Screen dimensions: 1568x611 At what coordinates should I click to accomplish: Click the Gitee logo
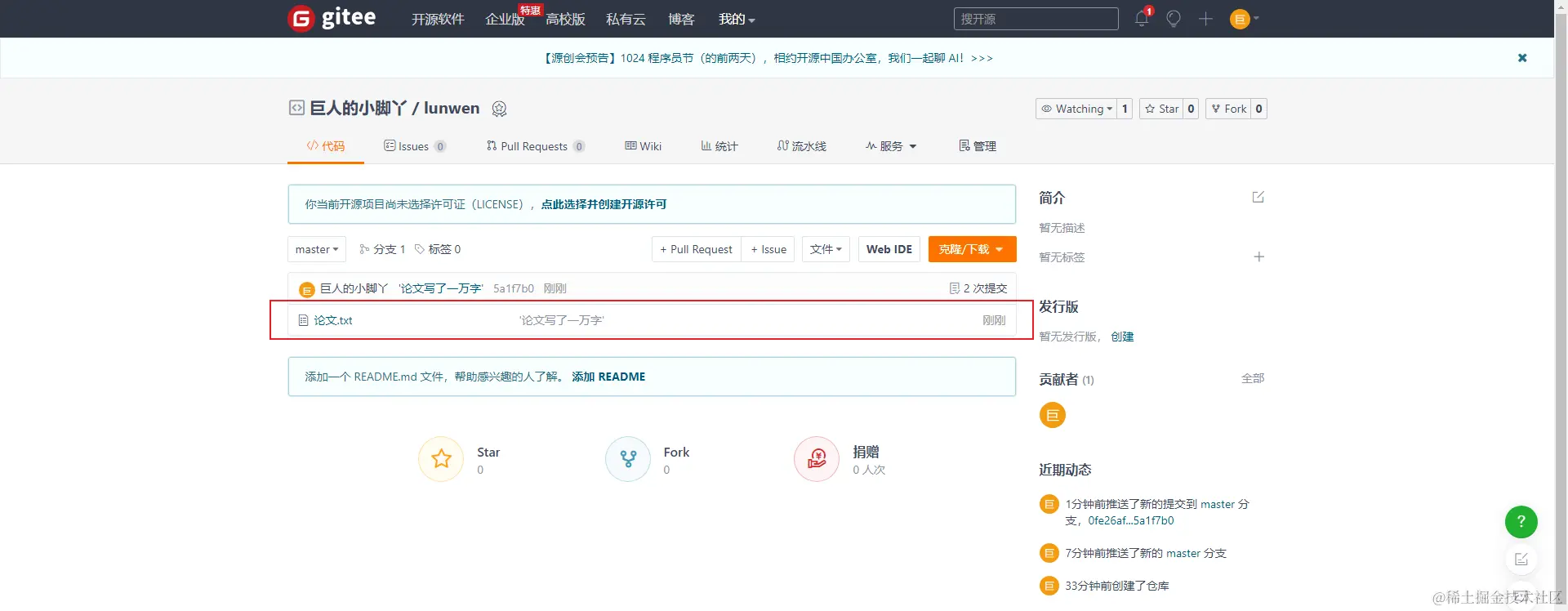click(x=332, y=18)
